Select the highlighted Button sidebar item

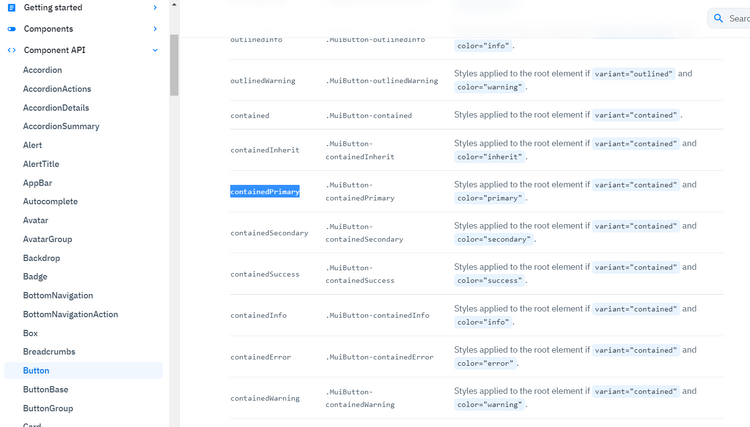click(x=36, y=371)
